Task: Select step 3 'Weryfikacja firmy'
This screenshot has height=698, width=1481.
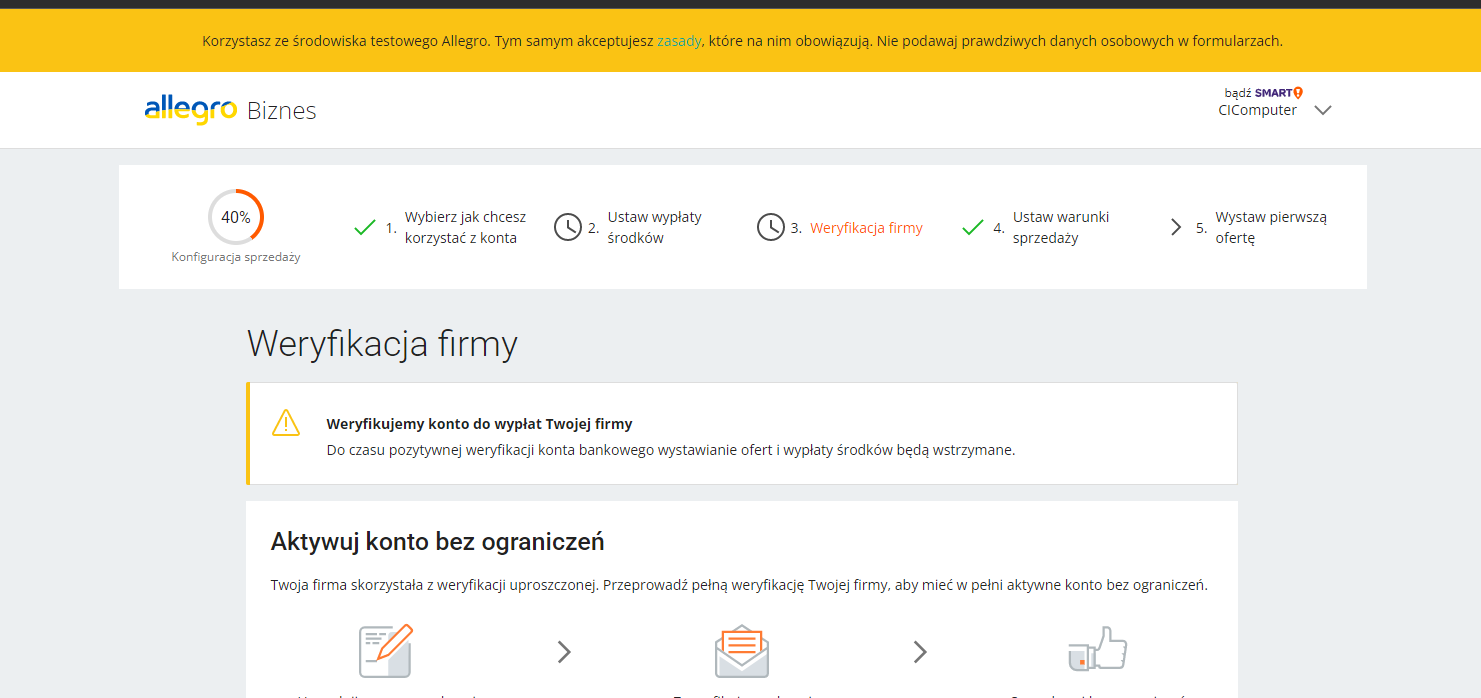Action: [866, 228]
